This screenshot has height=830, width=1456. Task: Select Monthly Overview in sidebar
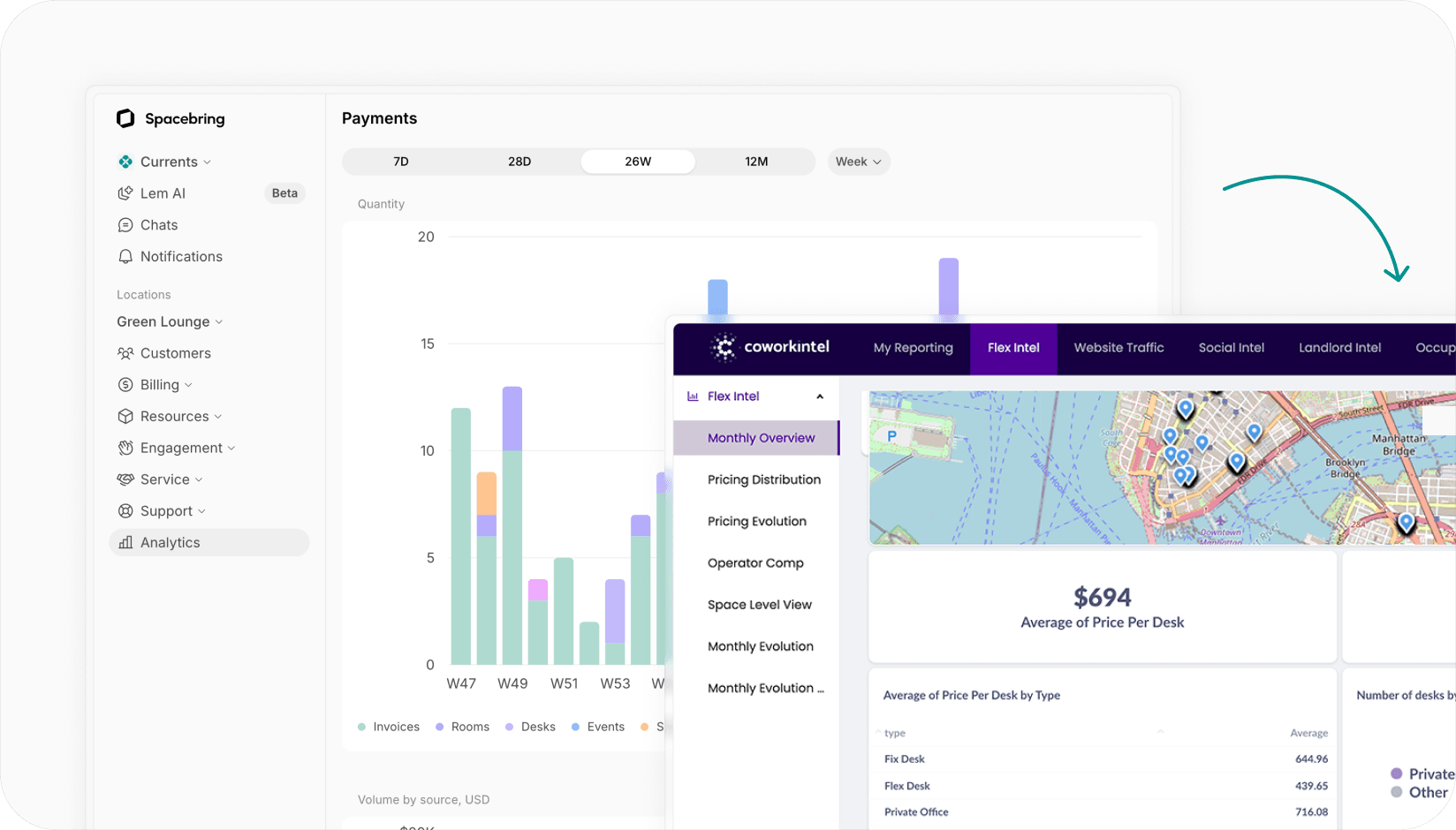[756, 438]
